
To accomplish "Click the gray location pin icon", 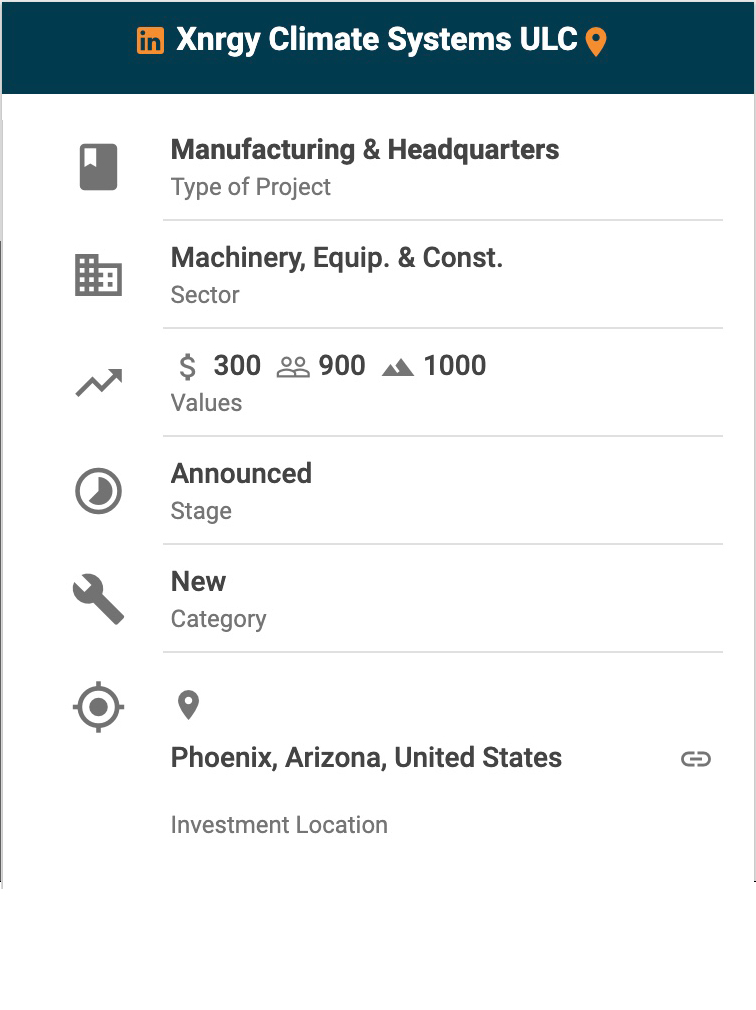I will [x=188, y=705].
